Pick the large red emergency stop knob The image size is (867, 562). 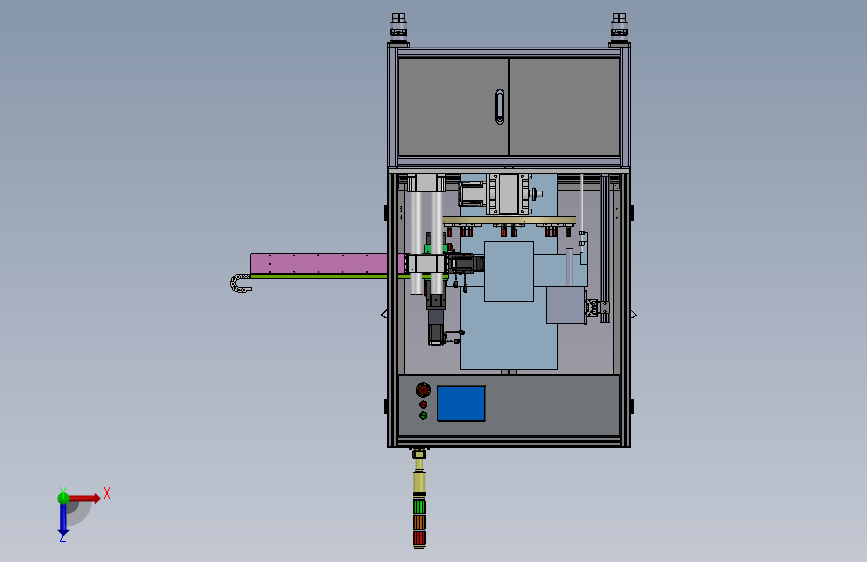point(423,390)
